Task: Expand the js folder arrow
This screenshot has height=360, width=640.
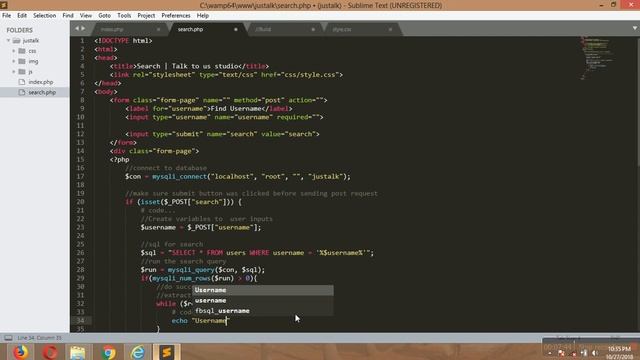Action: 13,71
